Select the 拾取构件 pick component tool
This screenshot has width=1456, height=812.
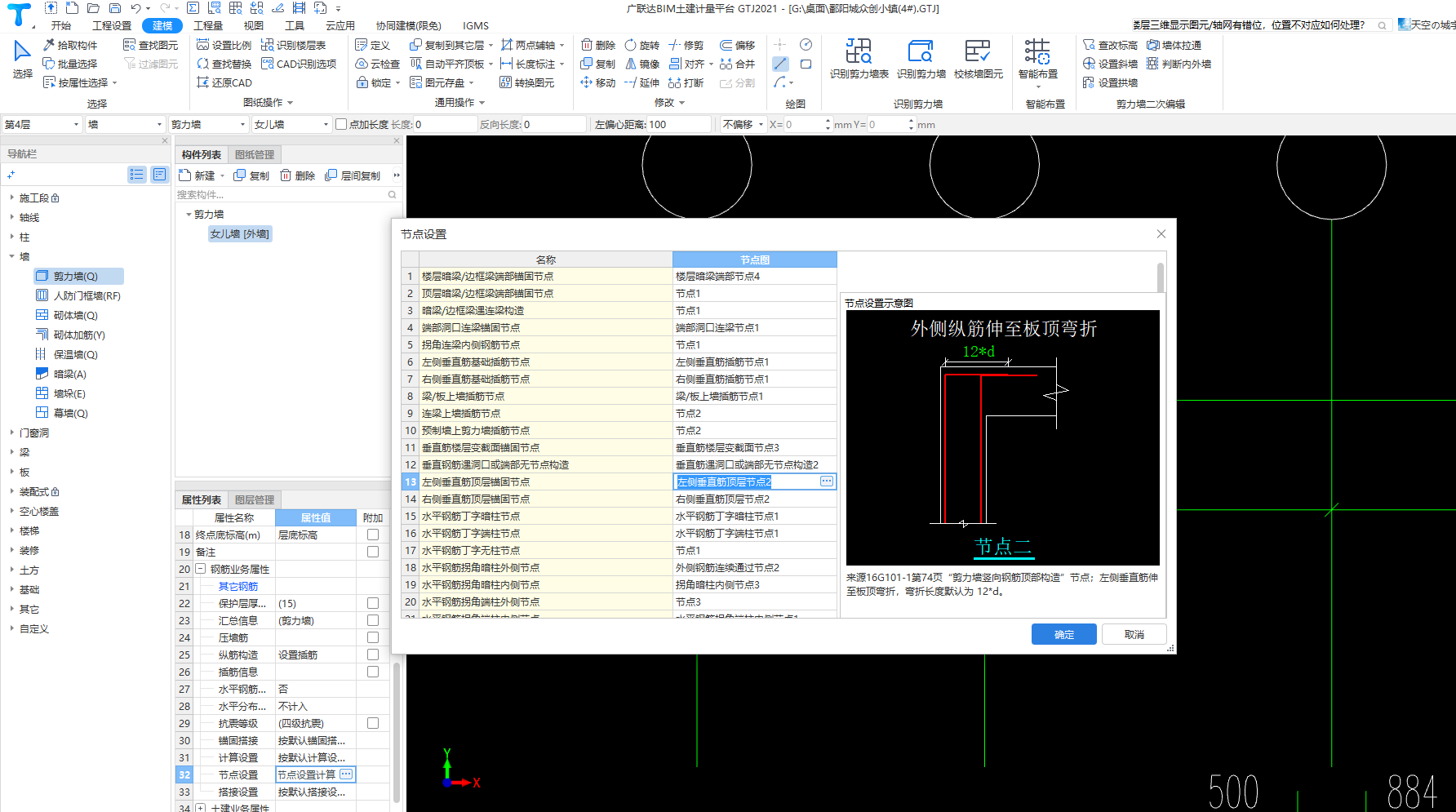pos(70,45)
